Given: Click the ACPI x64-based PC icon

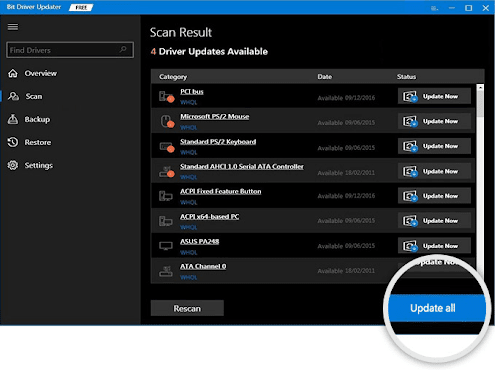Looking at the screenshot, I should click(165, 221).
